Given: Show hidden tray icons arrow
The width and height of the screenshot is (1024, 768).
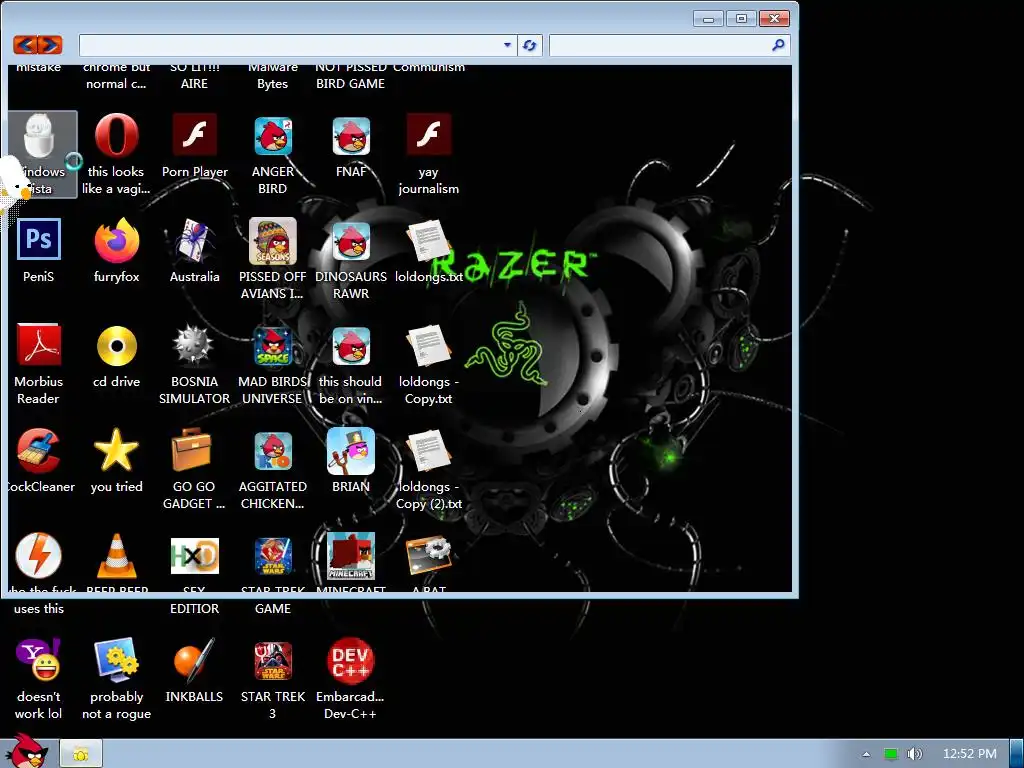Looking at the screenshot, I should [866, 754].
